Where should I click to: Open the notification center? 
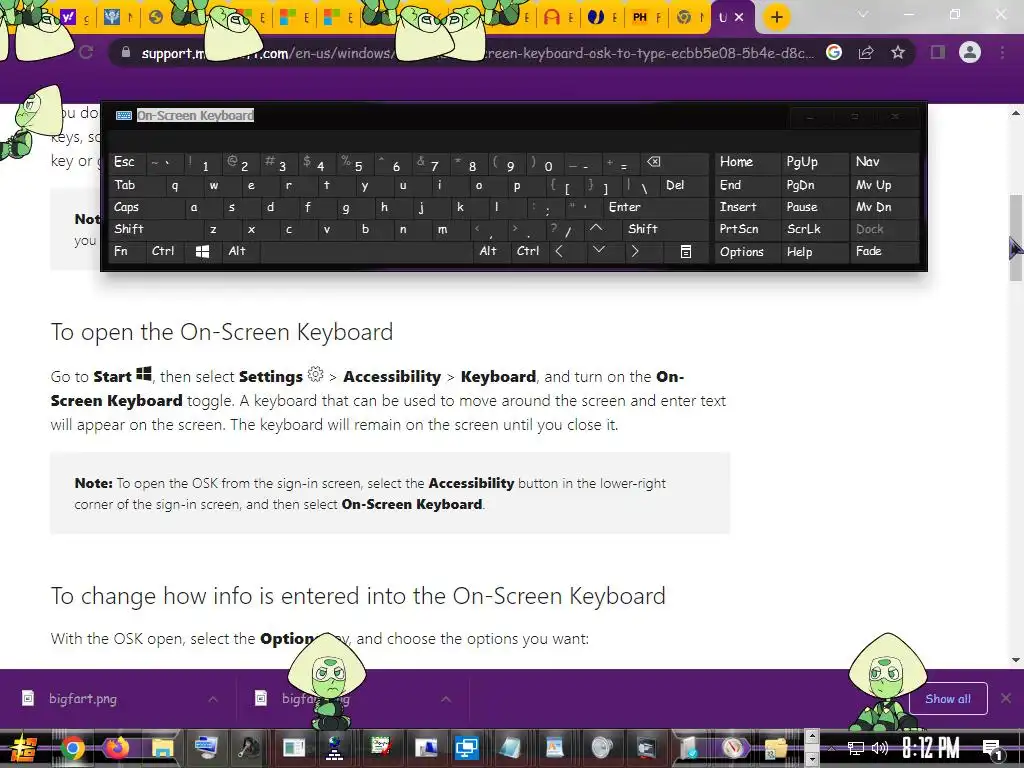pyautogui.click(x=993, y=748)
